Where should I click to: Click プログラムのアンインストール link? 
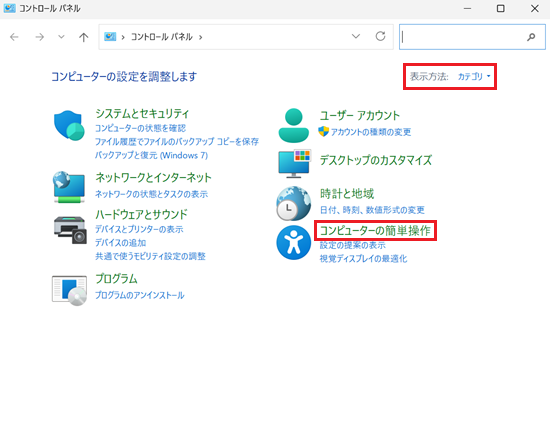pos(140,295)
